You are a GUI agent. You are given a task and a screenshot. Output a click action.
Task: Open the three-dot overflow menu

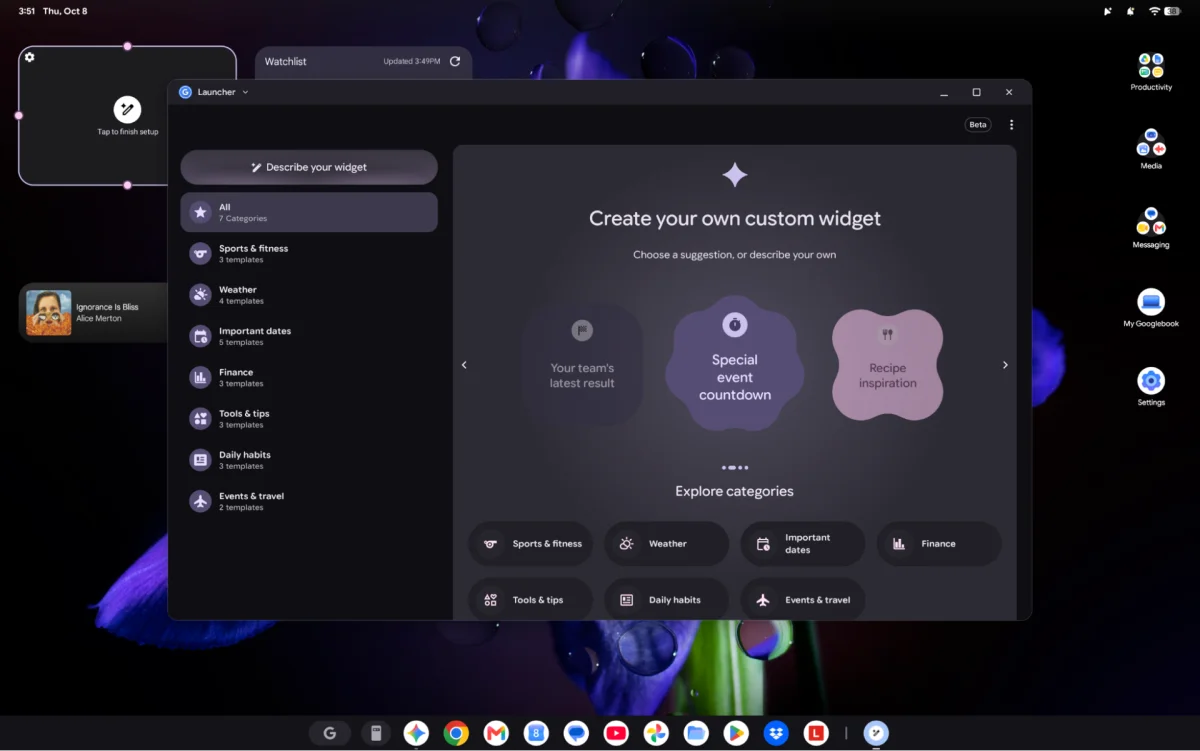(1011, 125)
